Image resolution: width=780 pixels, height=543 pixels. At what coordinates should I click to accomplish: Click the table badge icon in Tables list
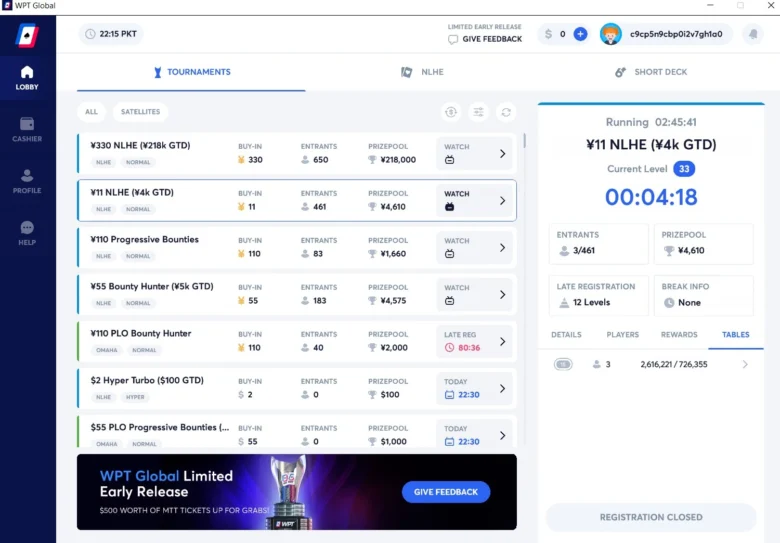(563, 364)
